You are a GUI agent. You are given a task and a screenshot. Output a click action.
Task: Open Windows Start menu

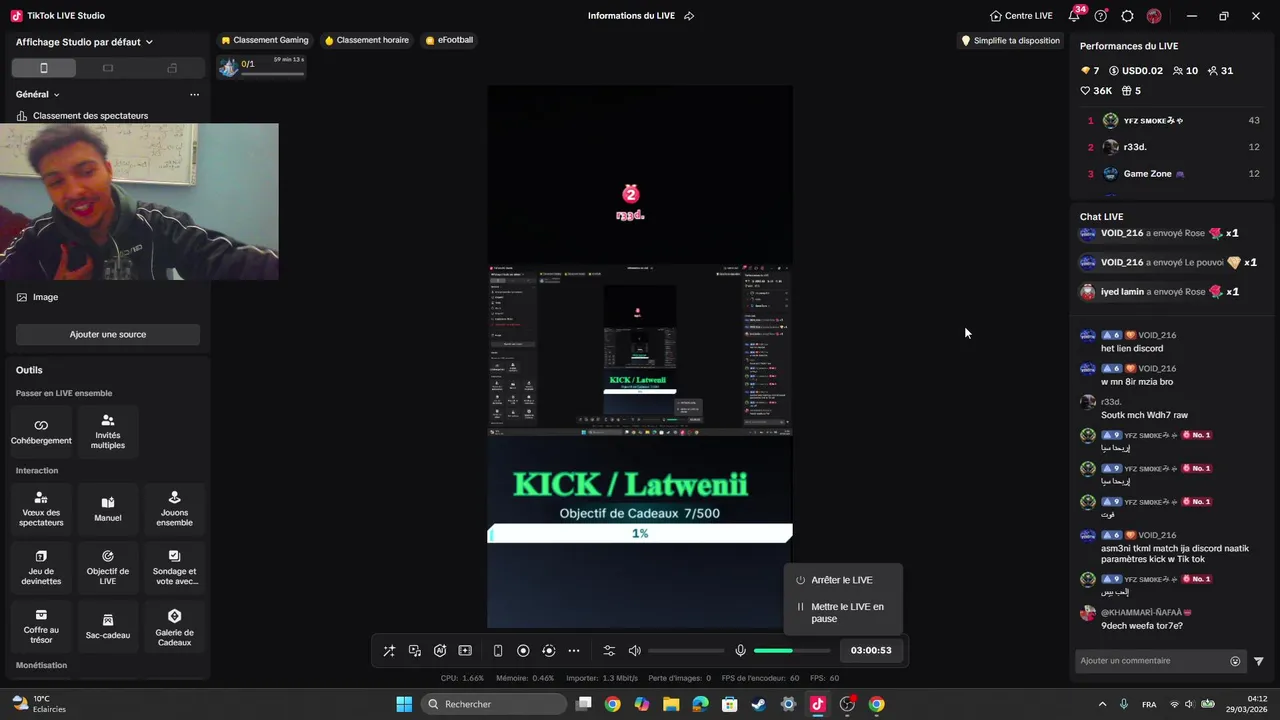[x=404, y=704]
